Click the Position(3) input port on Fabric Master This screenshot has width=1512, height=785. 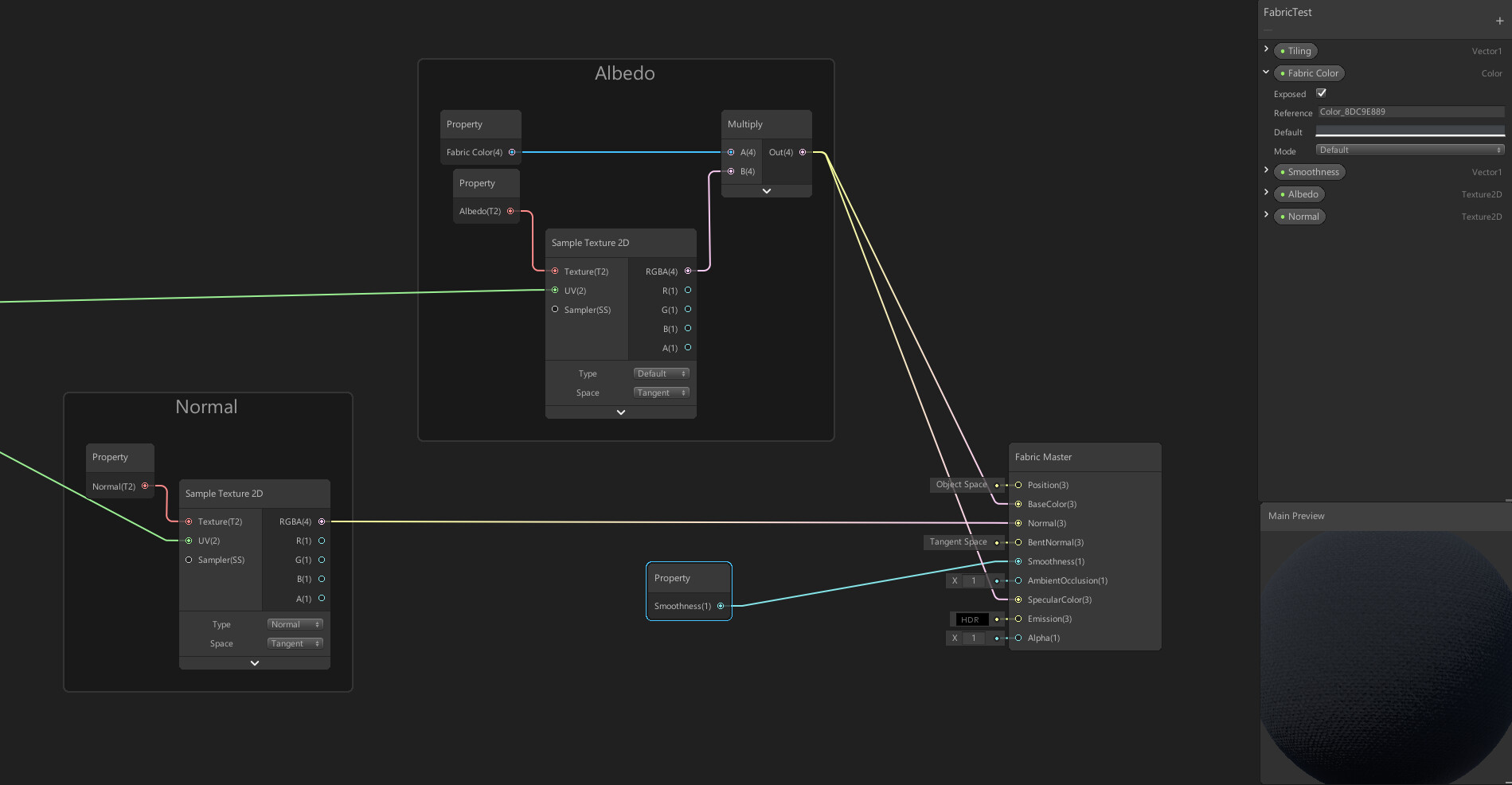1018,484
